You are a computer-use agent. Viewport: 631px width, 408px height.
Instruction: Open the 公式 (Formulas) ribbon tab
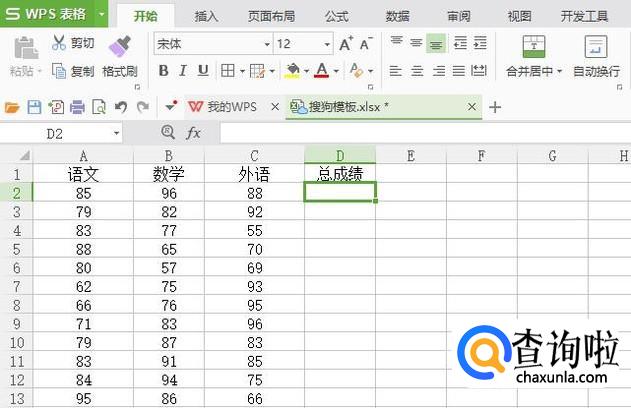[336, 16]
